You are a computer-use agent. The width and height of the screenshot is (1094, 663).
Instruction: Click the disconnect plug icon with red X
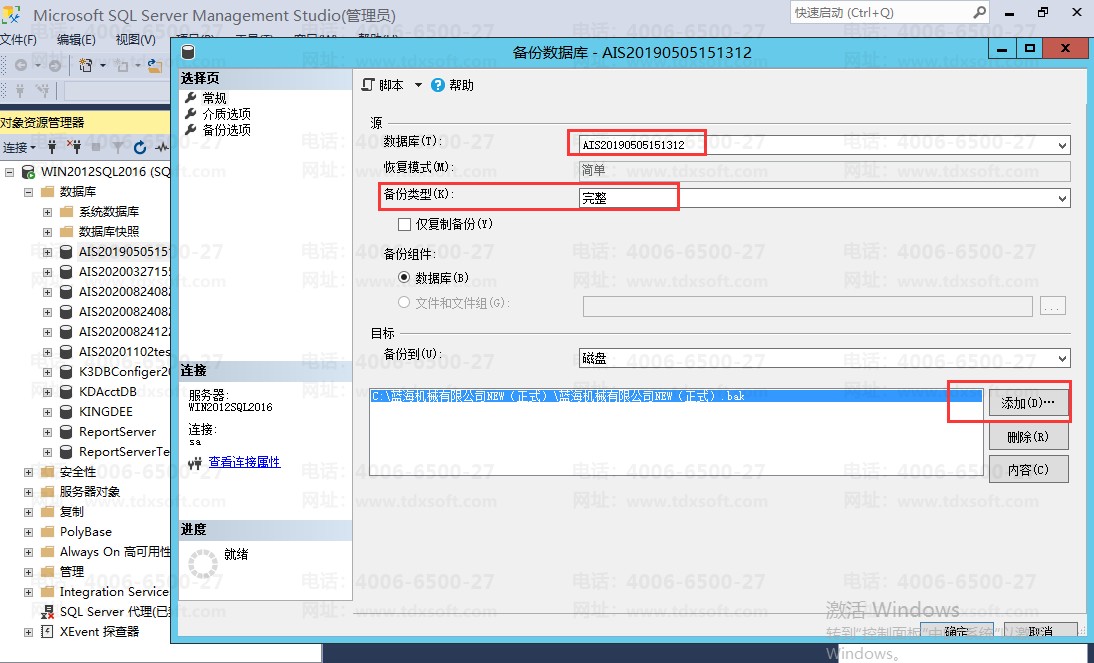point(74,147)
